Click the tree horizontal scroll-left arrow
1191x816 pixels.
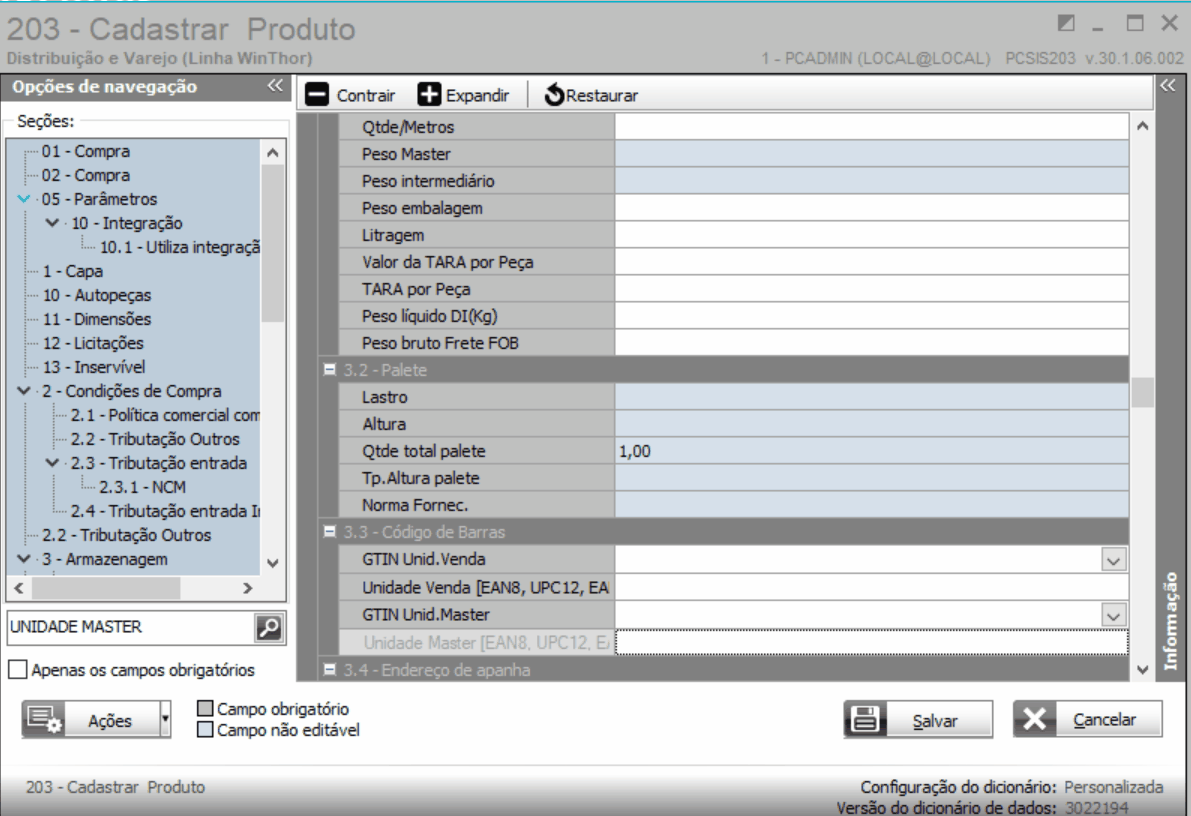tap(20, 588)
